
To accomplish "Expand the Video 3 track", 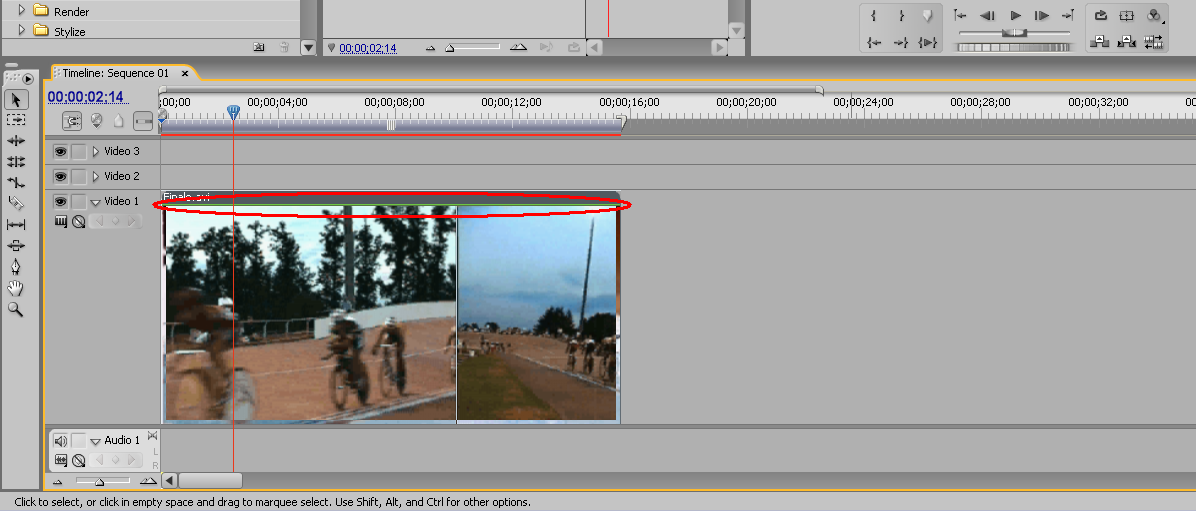I will (x=95, y=152).
